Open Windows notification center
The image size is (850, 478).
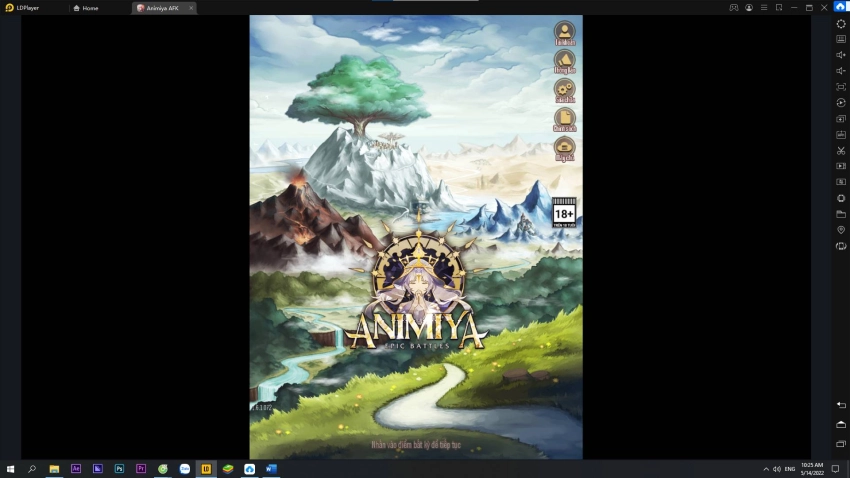point(835,469)
